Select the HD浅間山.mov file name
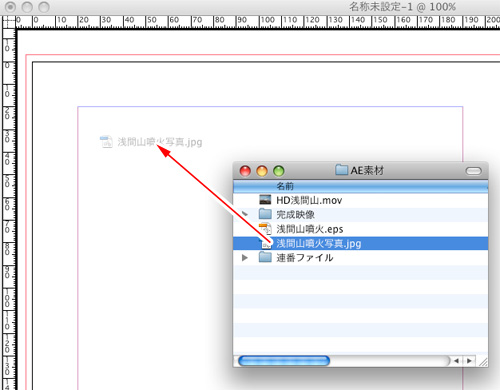Screen dimensions: 500x390 coord(309,200)
